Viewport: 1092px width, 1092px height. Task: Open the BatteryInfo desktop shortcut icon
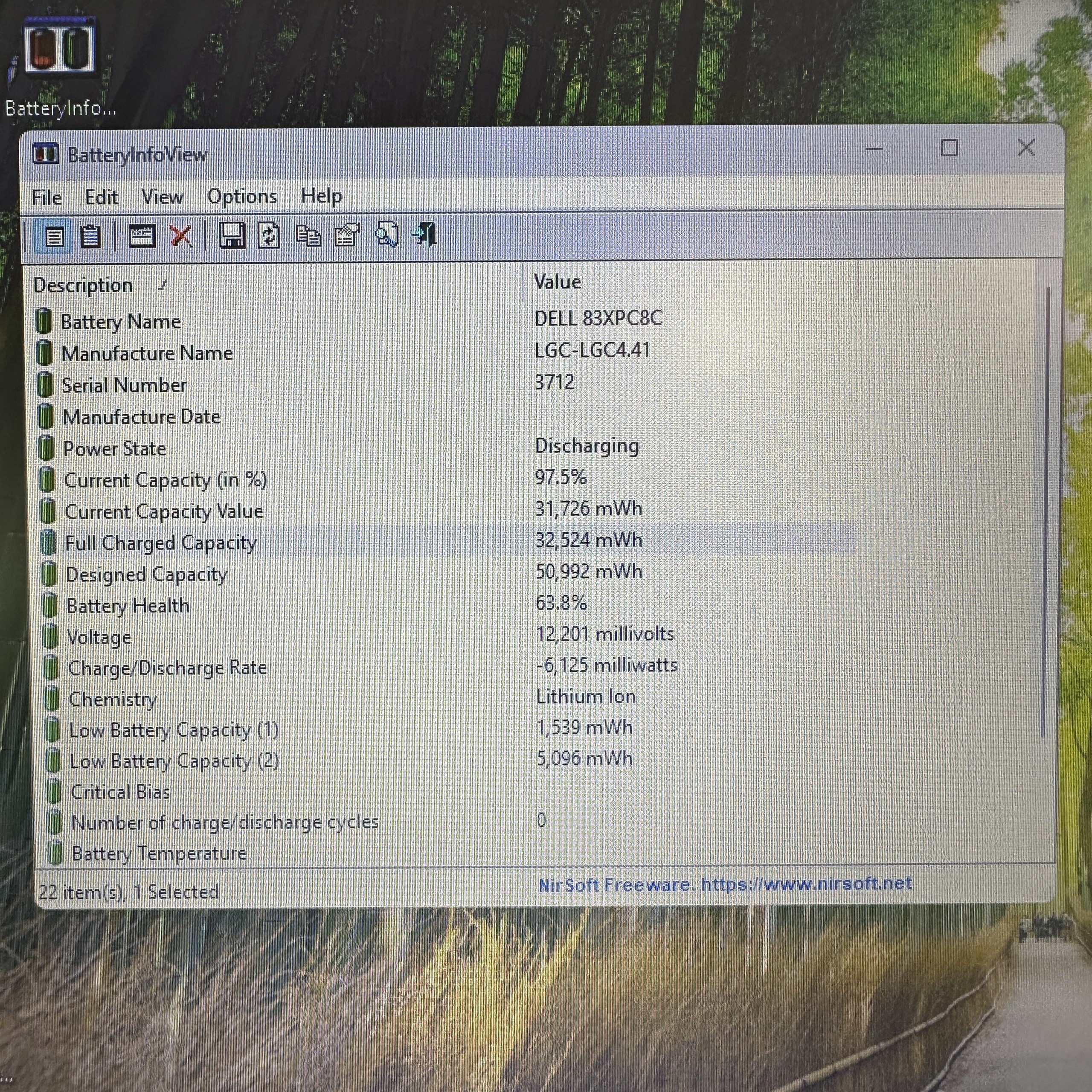[59, 51]
